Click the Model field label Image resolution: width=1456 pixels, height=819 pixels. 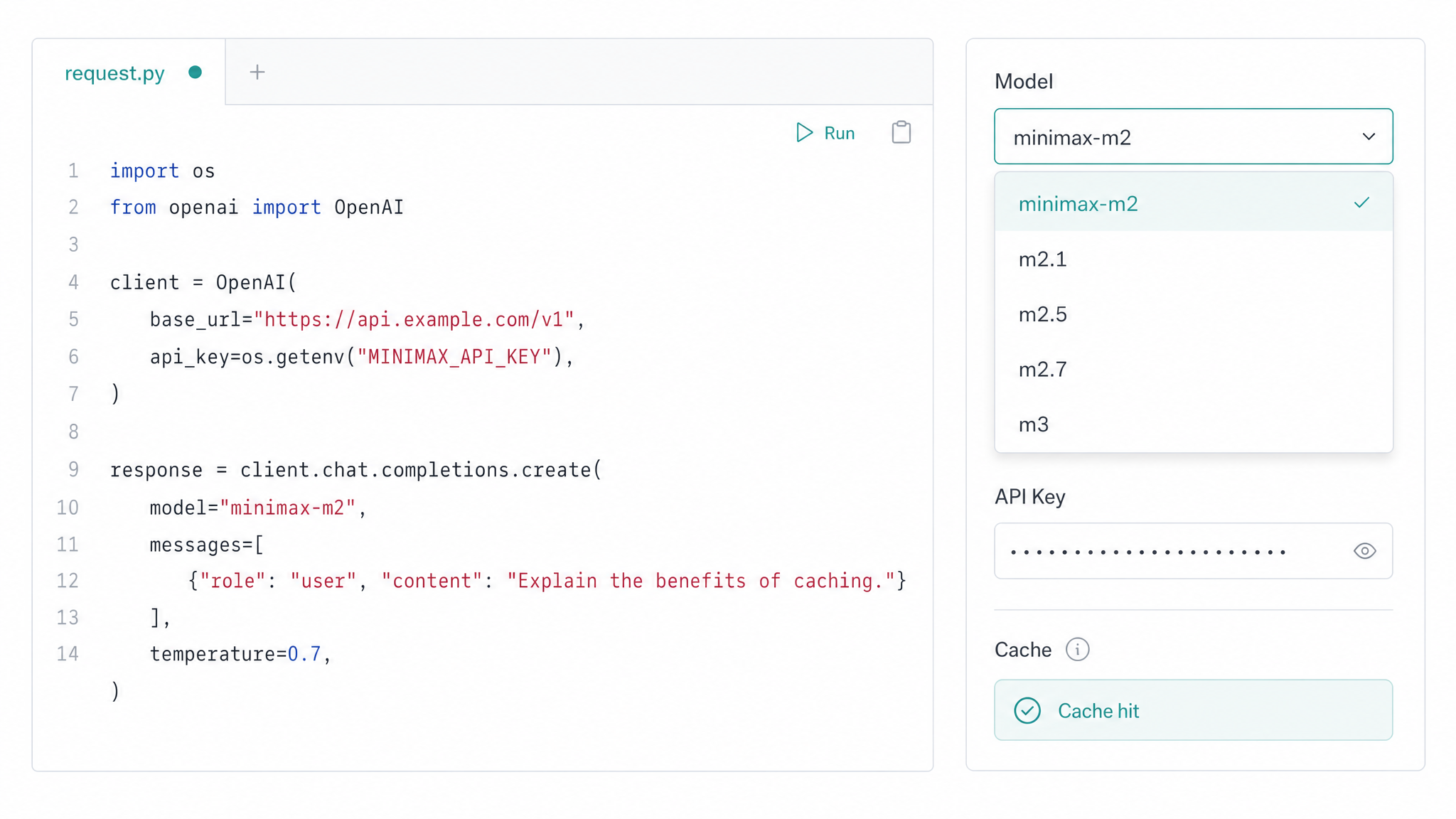[1023, 81]
